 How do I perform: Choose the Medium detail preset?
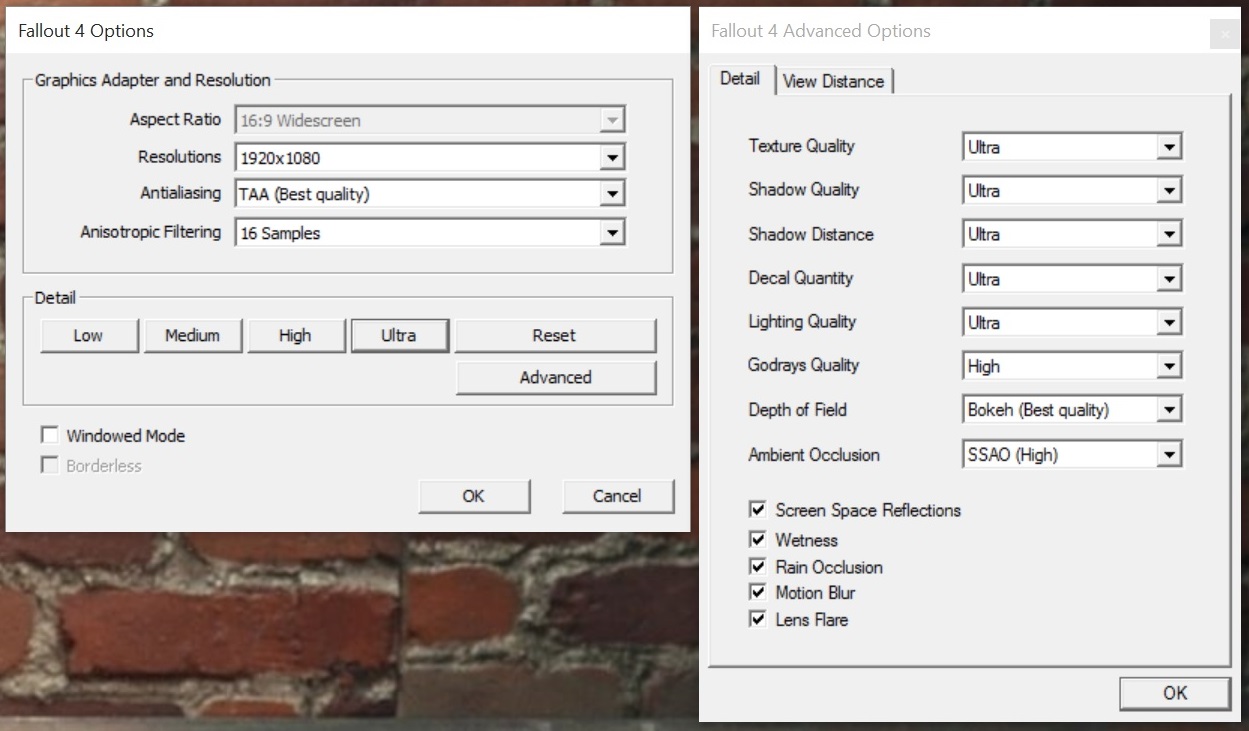192,336
